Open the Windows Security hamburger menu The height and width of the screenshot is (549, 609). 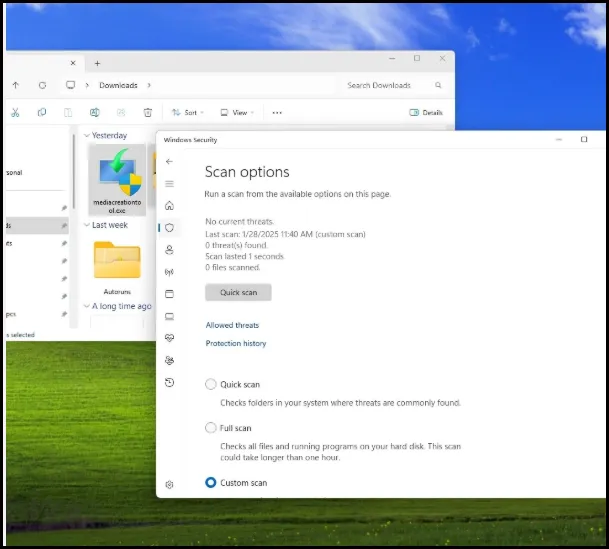(x=169, y=184)
